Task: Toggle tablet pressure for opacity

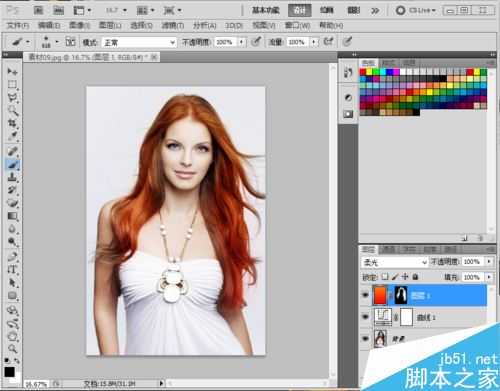Action: (x=256, y=42)
